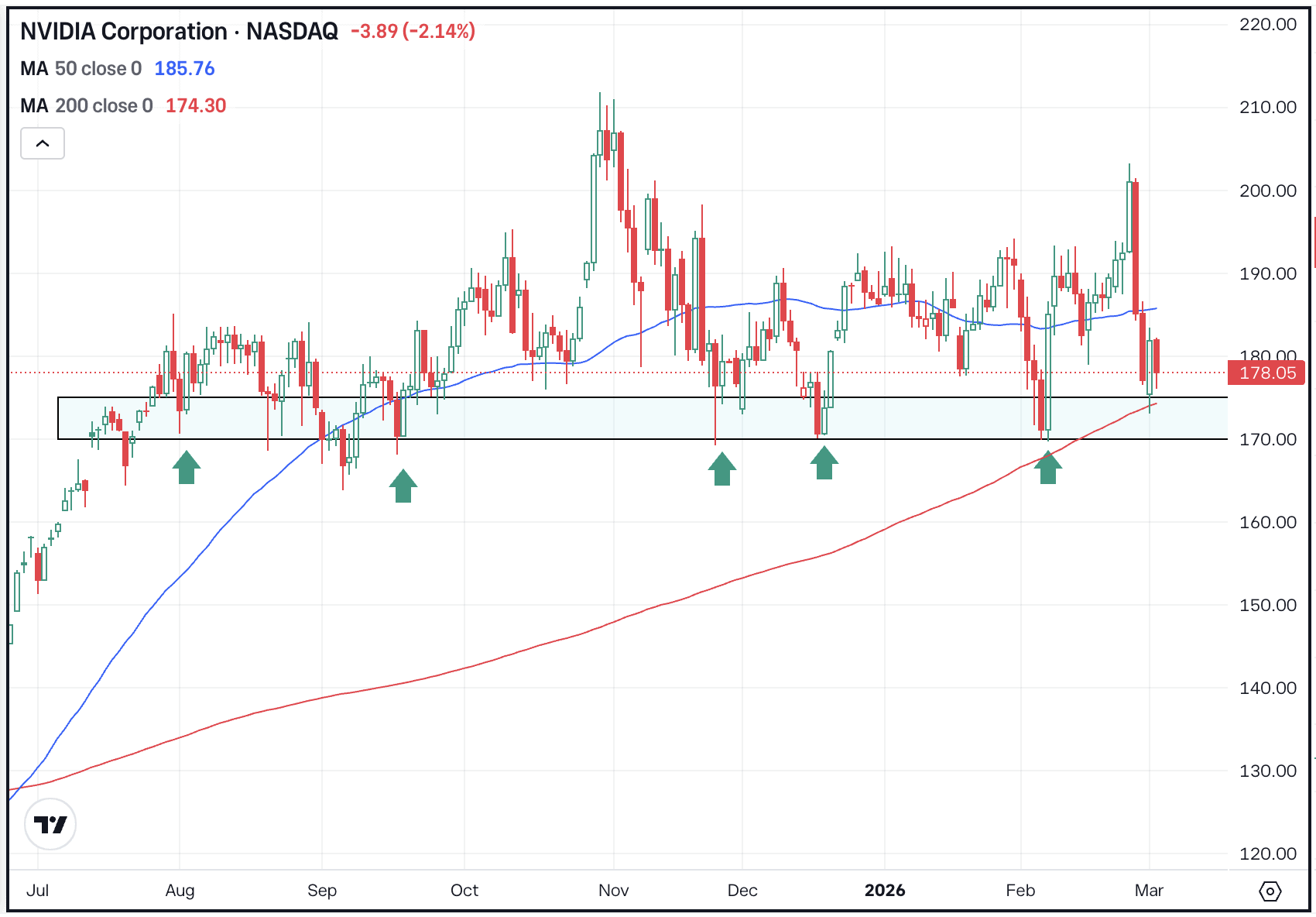This screenshot has height=917, width=1316.
Task: Select the 2026 label on the time axis
Action: 886,891
